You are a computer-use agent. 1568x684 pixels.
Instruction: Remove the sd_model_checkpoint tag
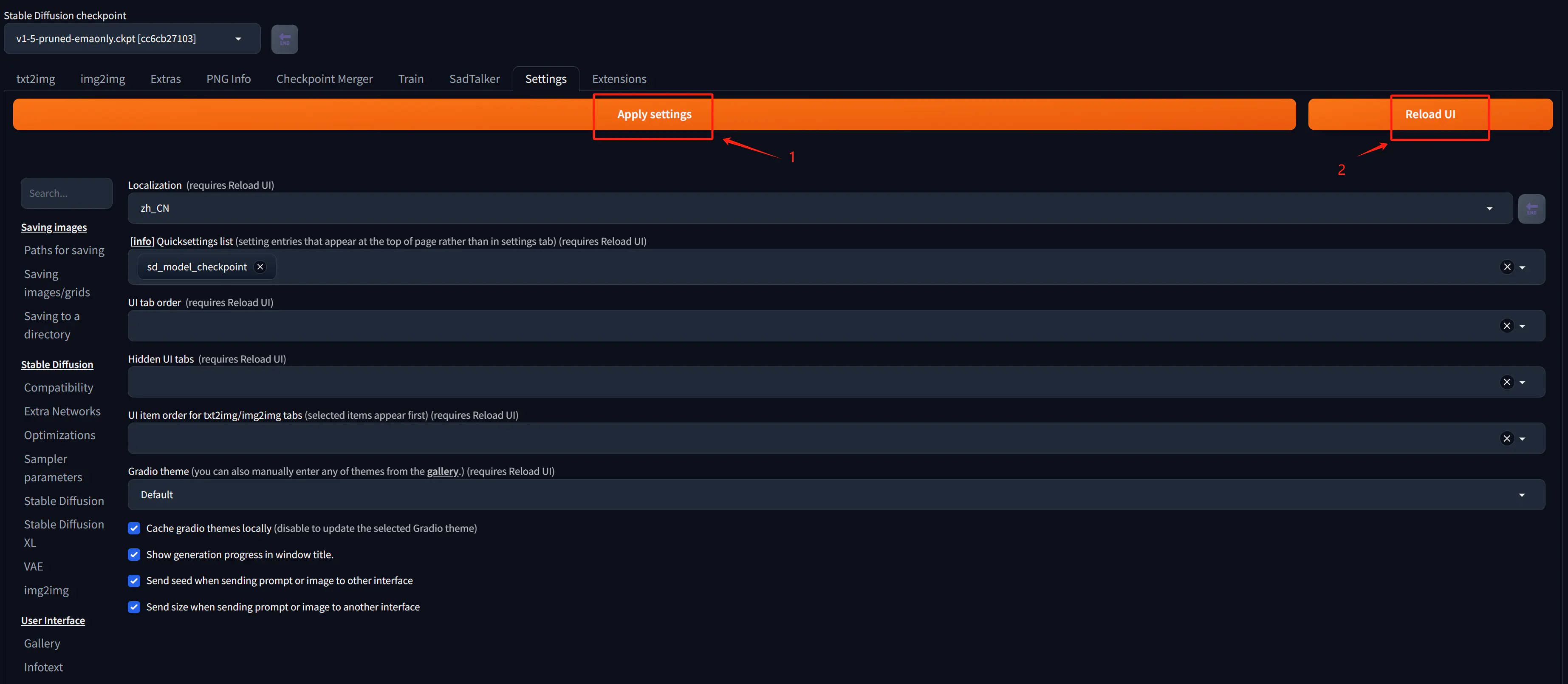[260, 267]
